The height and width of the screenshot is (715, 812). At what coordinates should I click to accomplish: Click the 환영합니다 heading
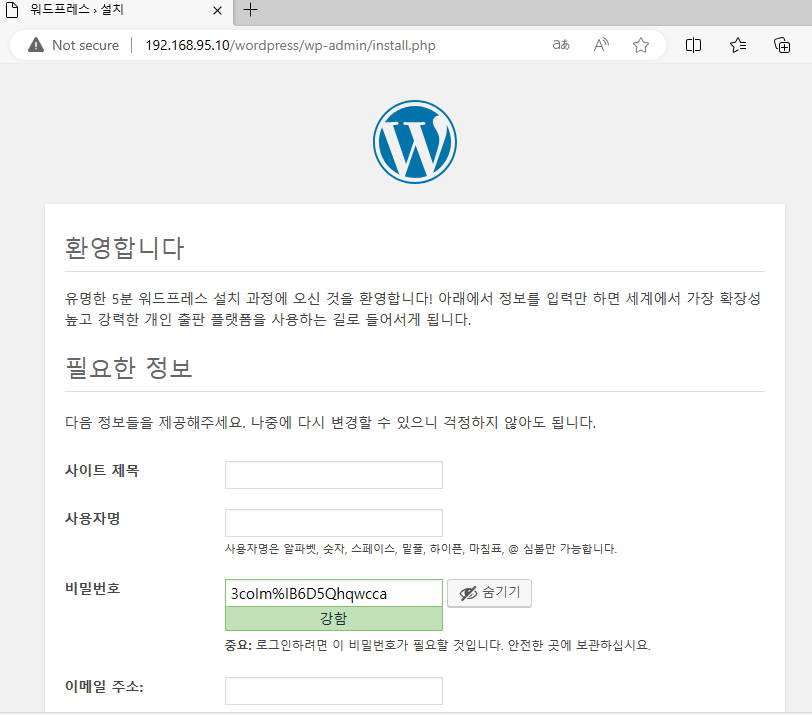[124, 248]
